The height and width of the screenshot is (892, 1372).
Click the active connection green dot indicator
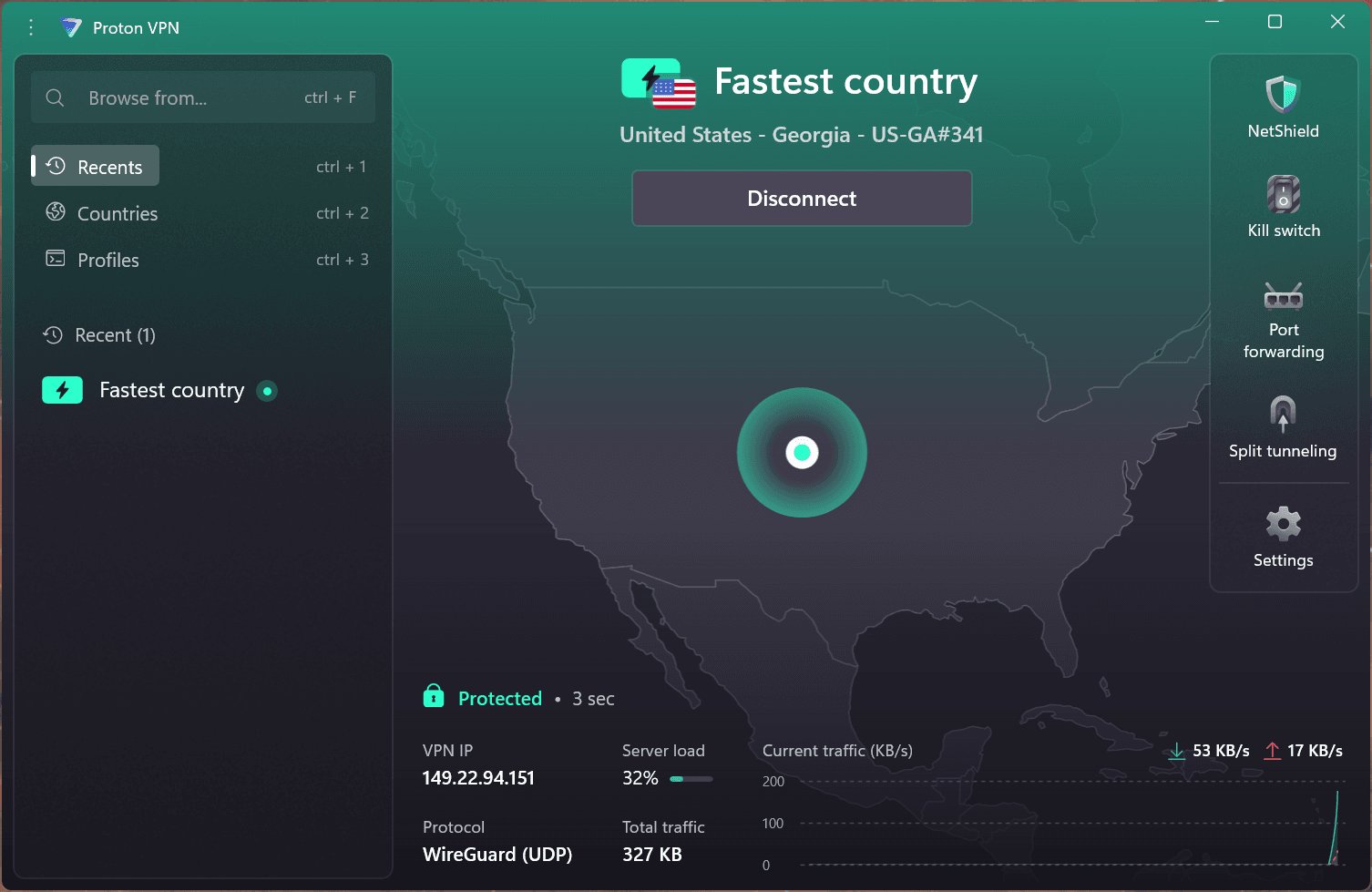[267, 391]
